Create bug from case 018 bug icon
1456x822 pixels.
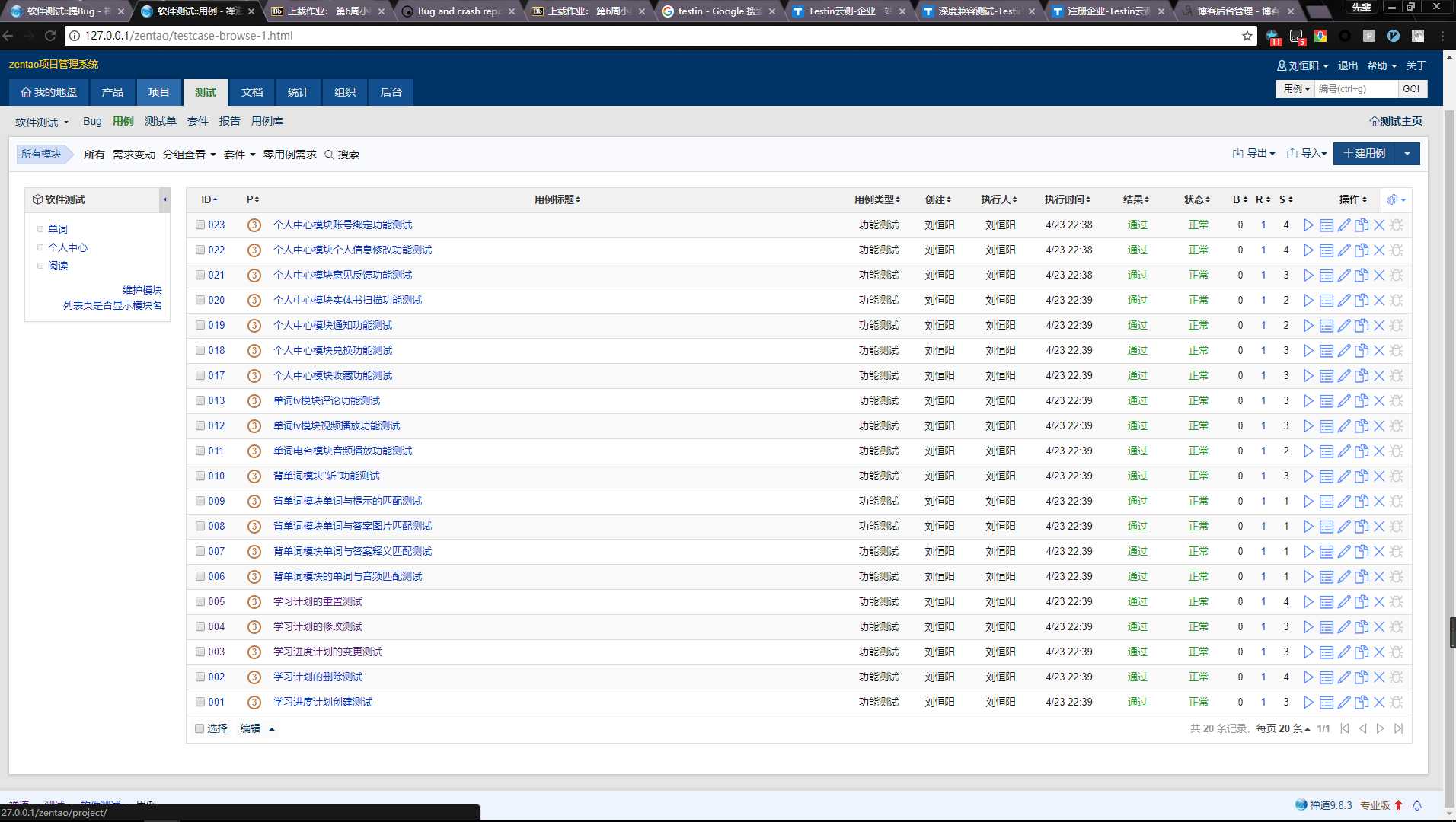1397,350
